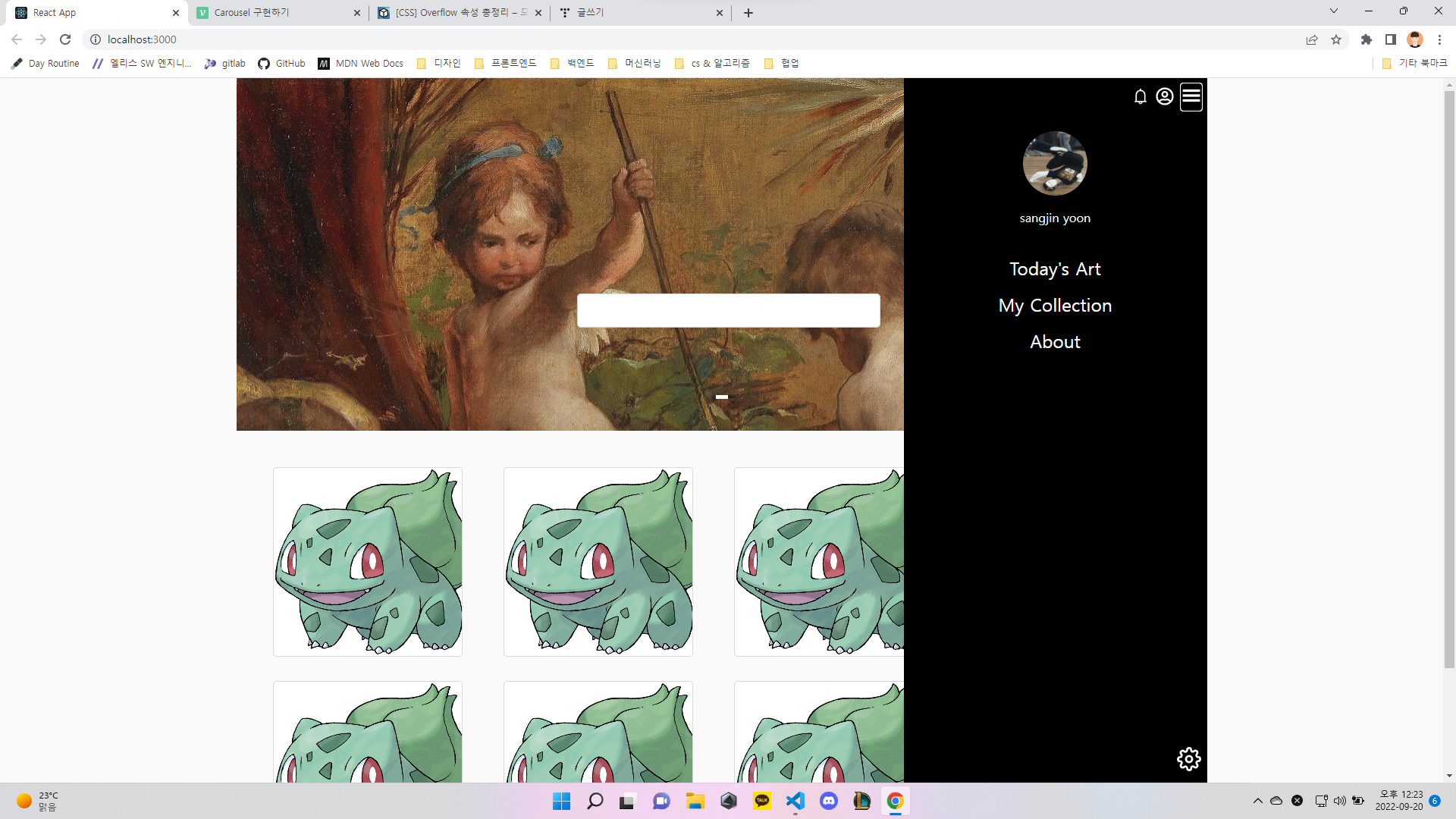Viewport: 1456px width, 819px height.
Task: Switch to the CSS Overflow tab
Action: 459,13
